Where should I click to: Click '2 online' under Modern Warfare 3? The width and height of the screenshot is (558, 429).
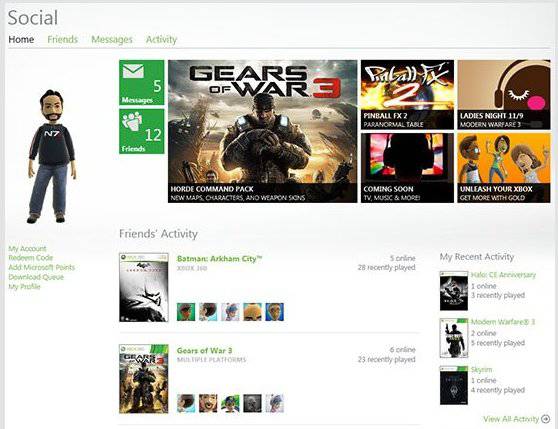click(x=484, y=333)
